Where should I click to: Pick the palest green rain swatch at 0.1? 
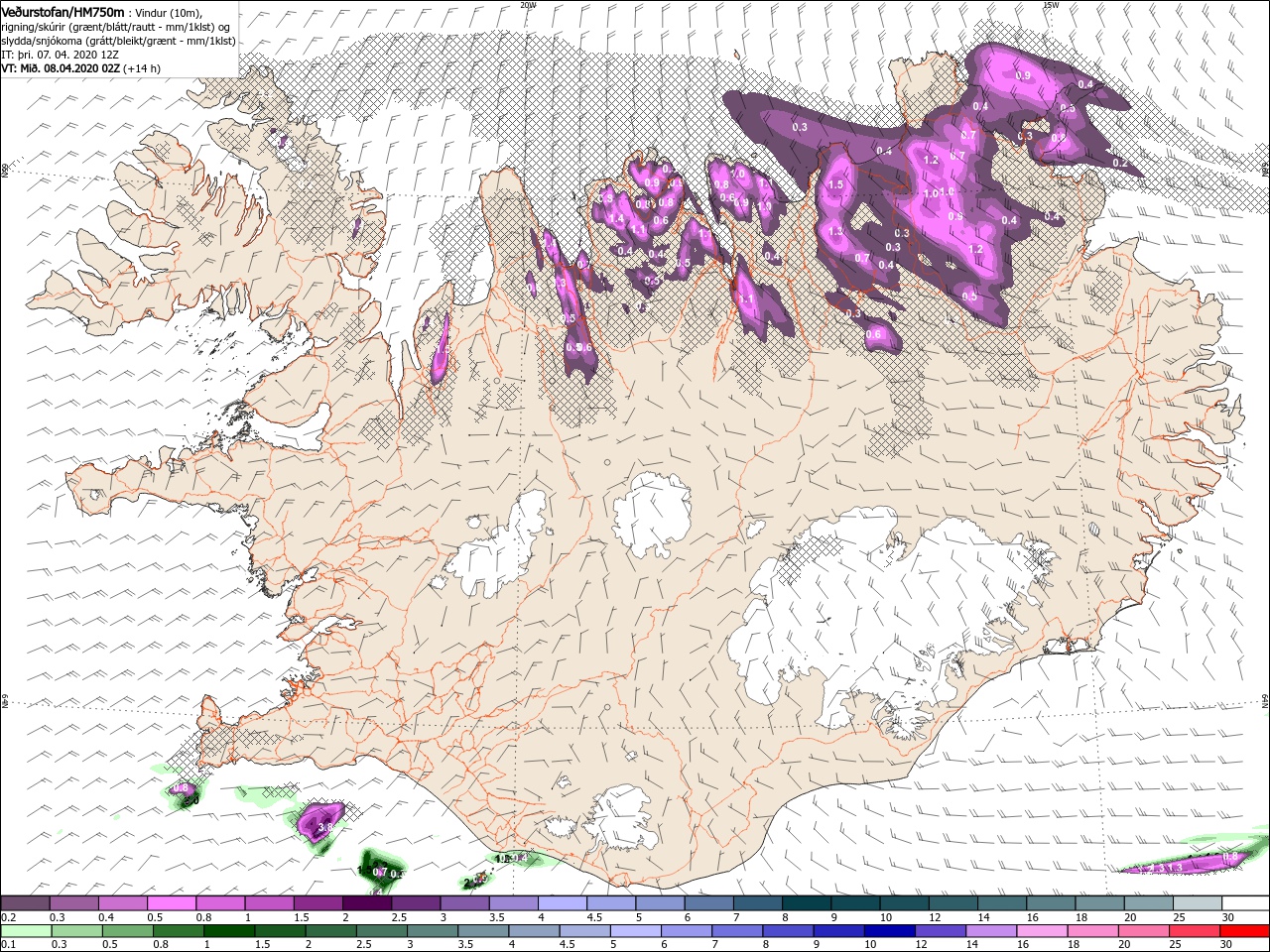26,931
